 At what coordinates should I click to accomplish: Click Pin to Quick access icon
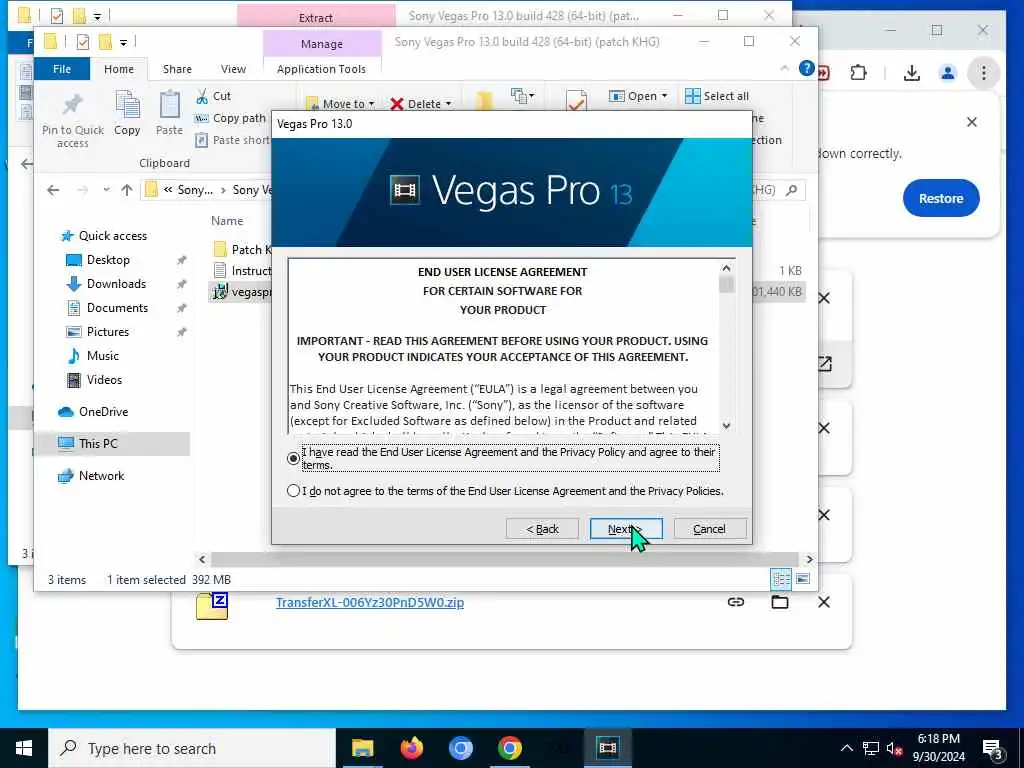click(x=72, y=104)
